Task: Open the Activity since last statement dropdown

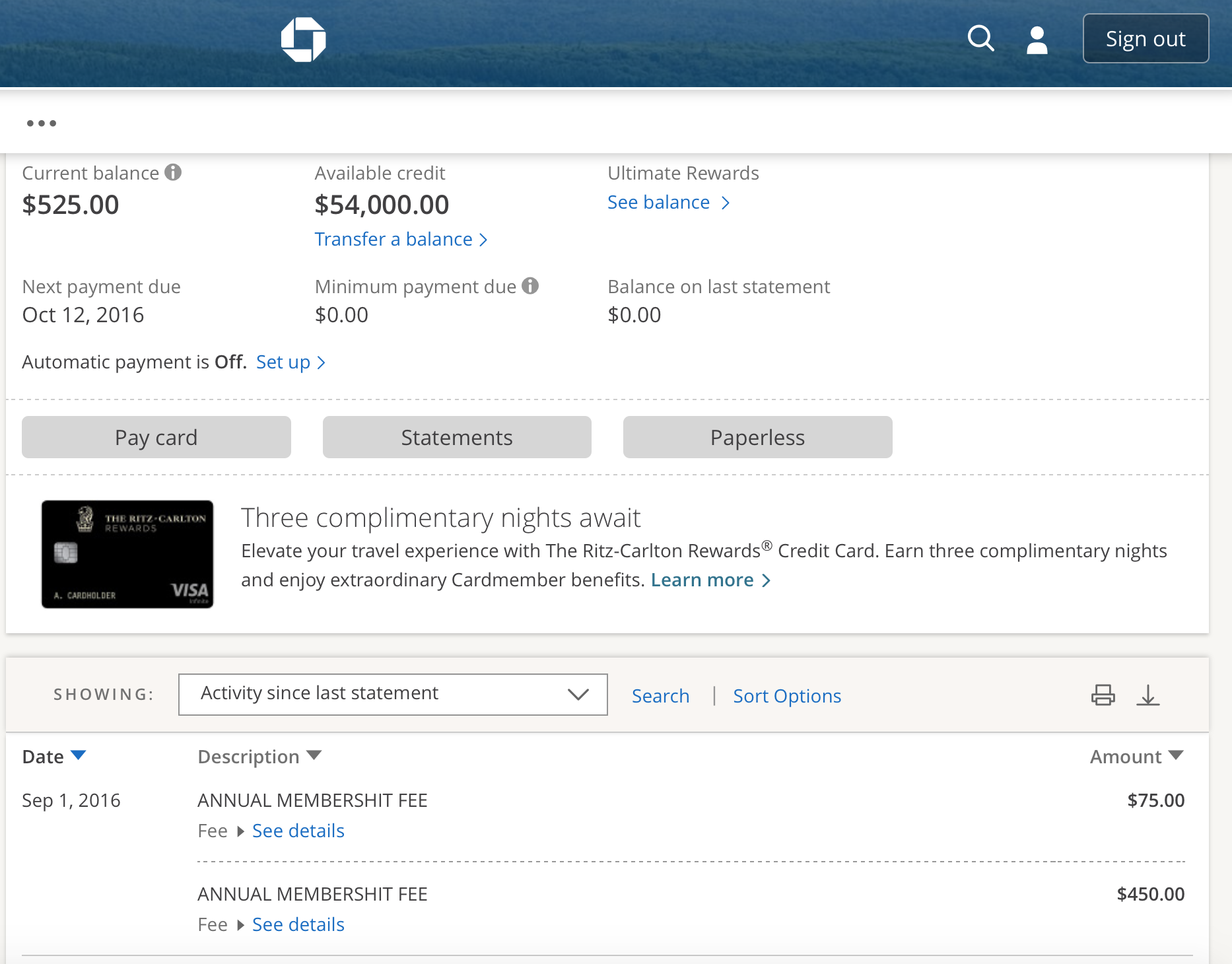Action: (x=393, y=694)
